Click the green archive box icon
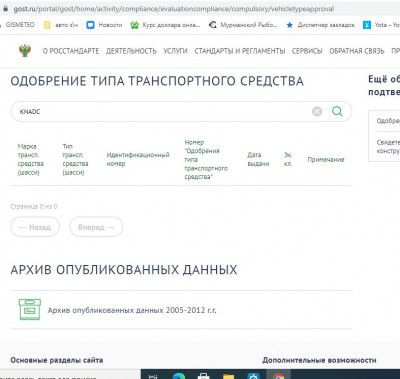400x379 pixels. (30, 310)
